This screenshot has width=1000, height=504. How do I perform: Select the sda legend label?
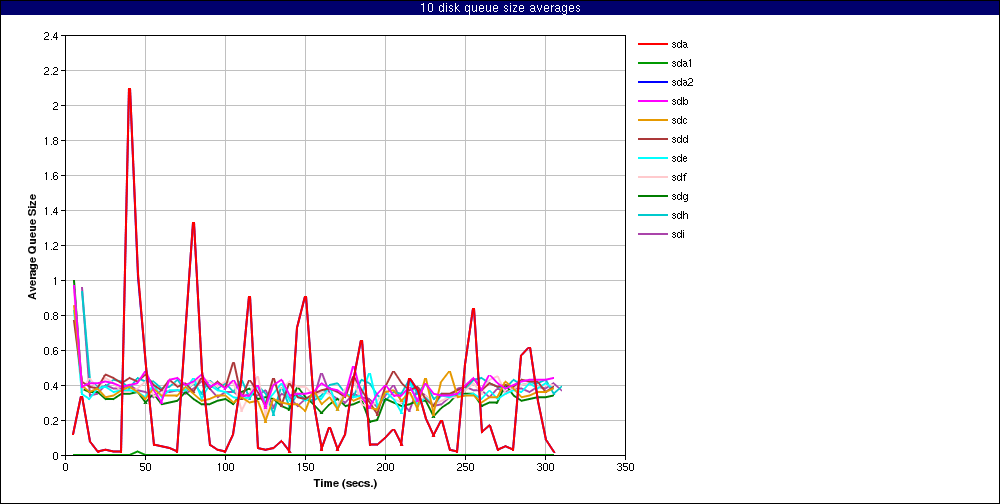coord(680,45)
